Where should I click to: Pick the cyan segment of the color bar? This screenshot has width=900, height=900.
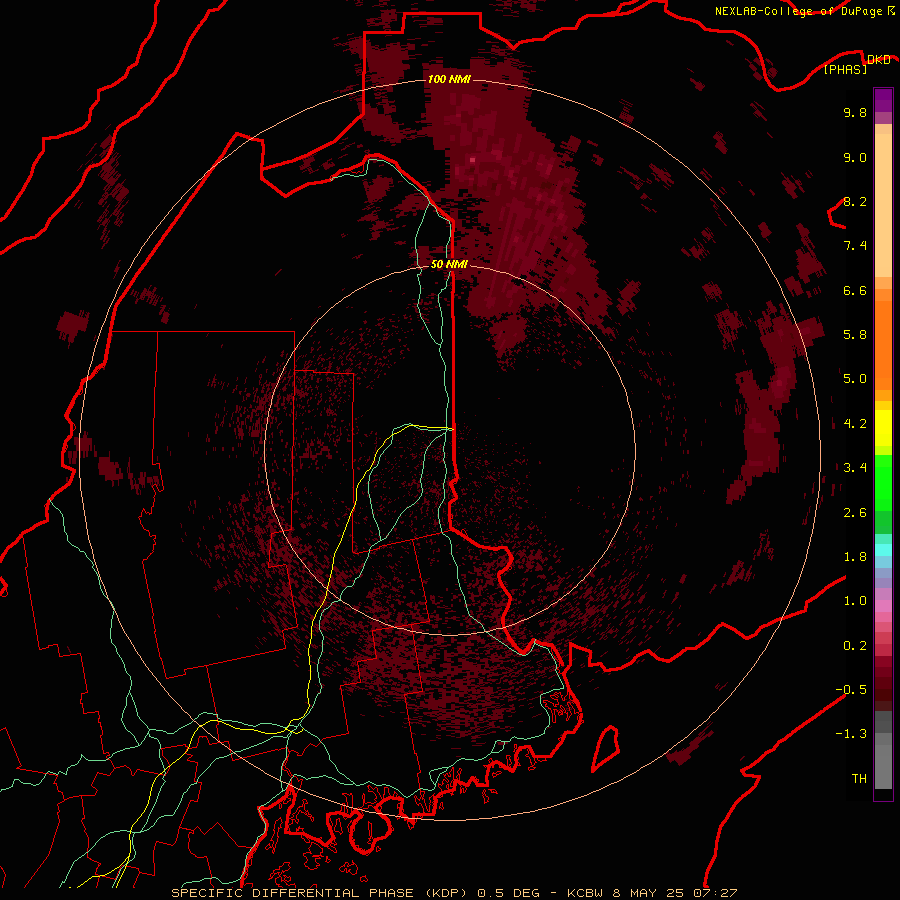883,549
